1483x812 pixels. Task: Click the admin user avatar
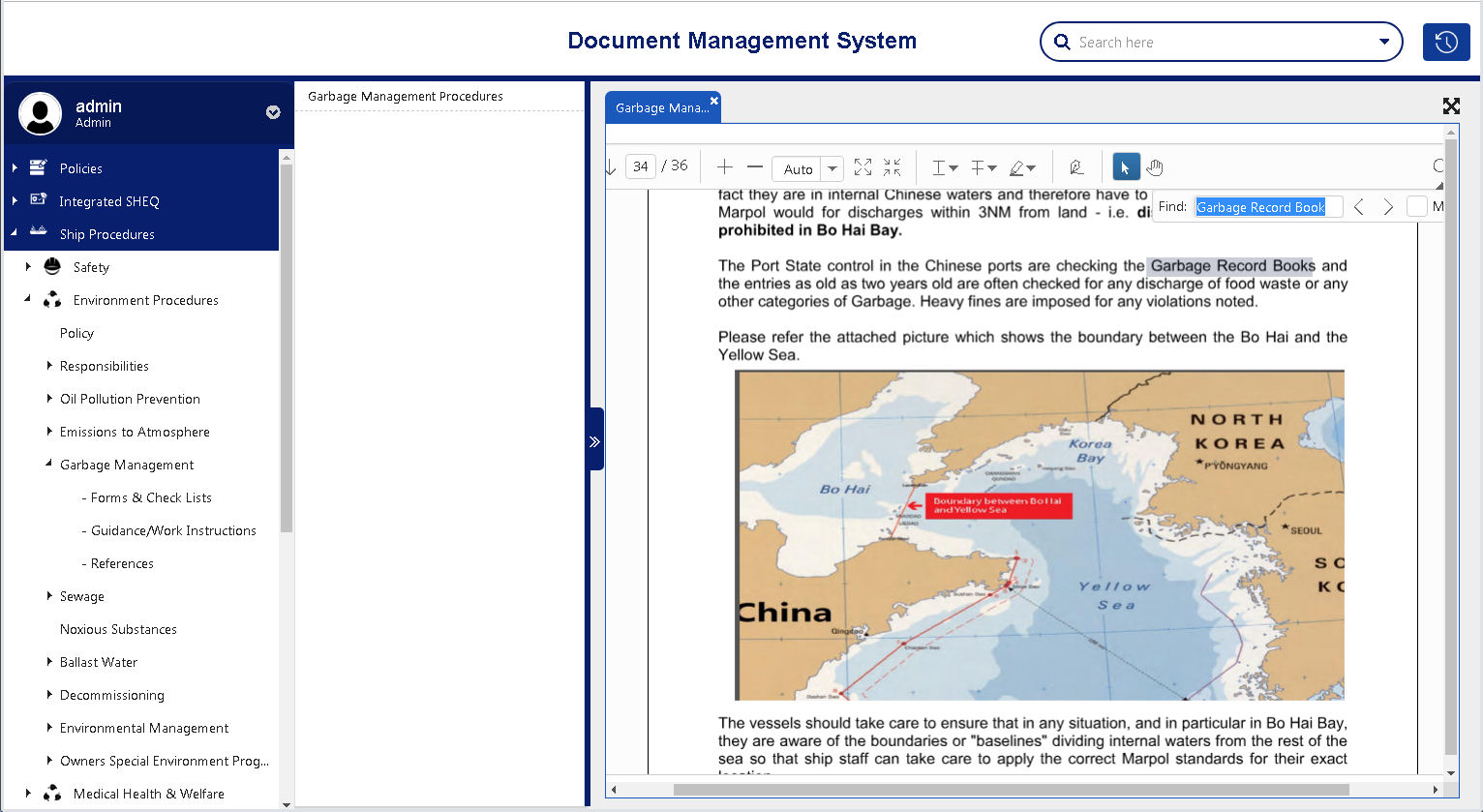point(41,113)
